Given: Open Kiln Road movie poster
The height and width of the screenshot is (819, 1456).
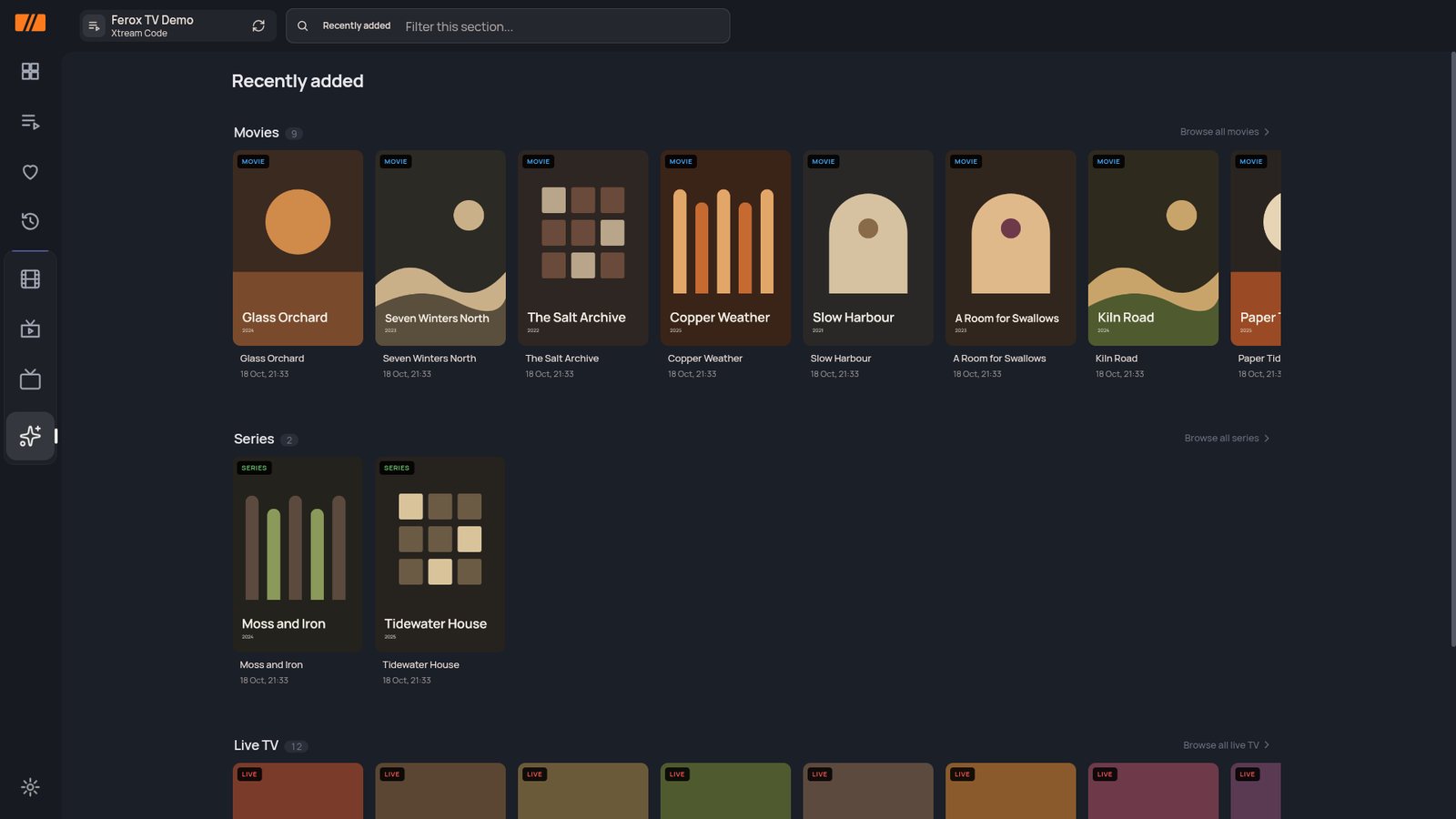Looking at the screenshot, I should click(x=1153, y=248).
